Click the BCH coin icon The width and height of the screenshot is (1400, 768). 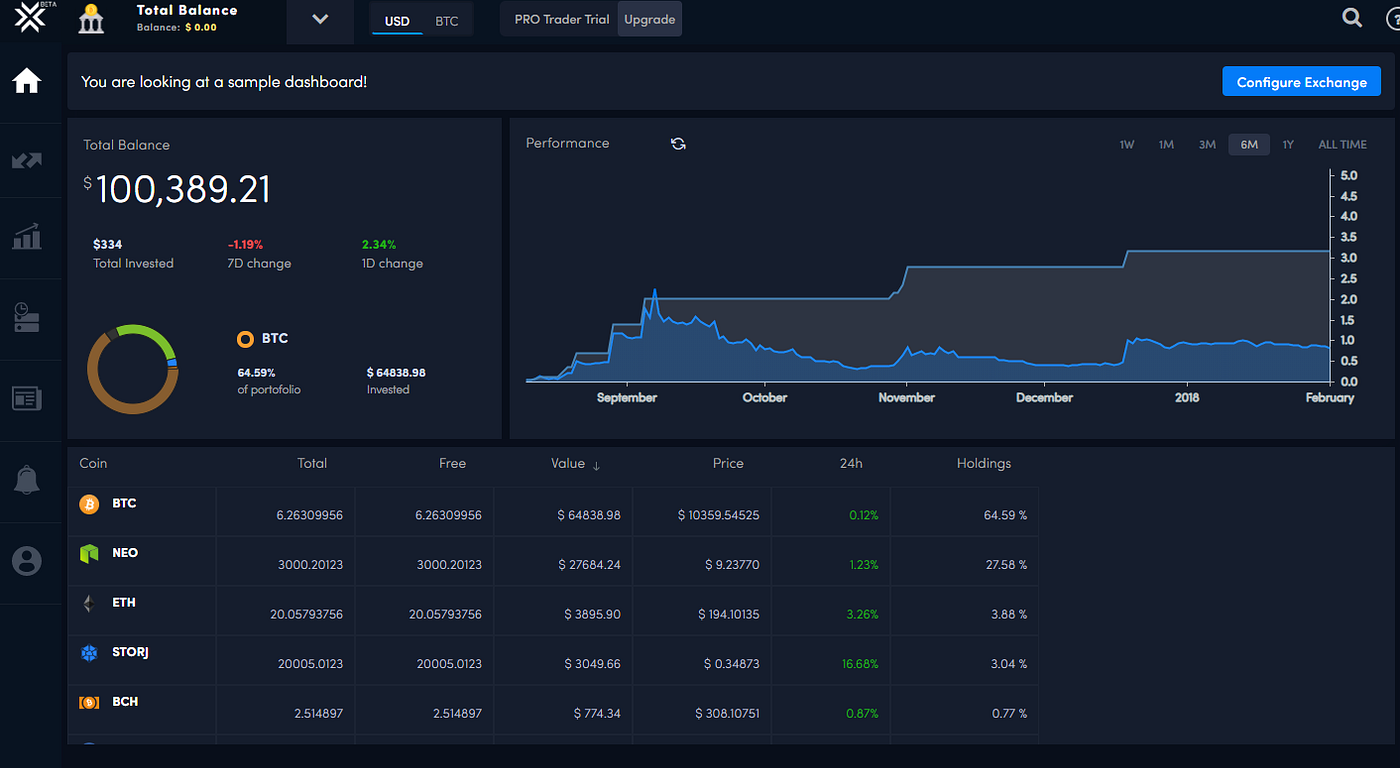click(90, 703)
